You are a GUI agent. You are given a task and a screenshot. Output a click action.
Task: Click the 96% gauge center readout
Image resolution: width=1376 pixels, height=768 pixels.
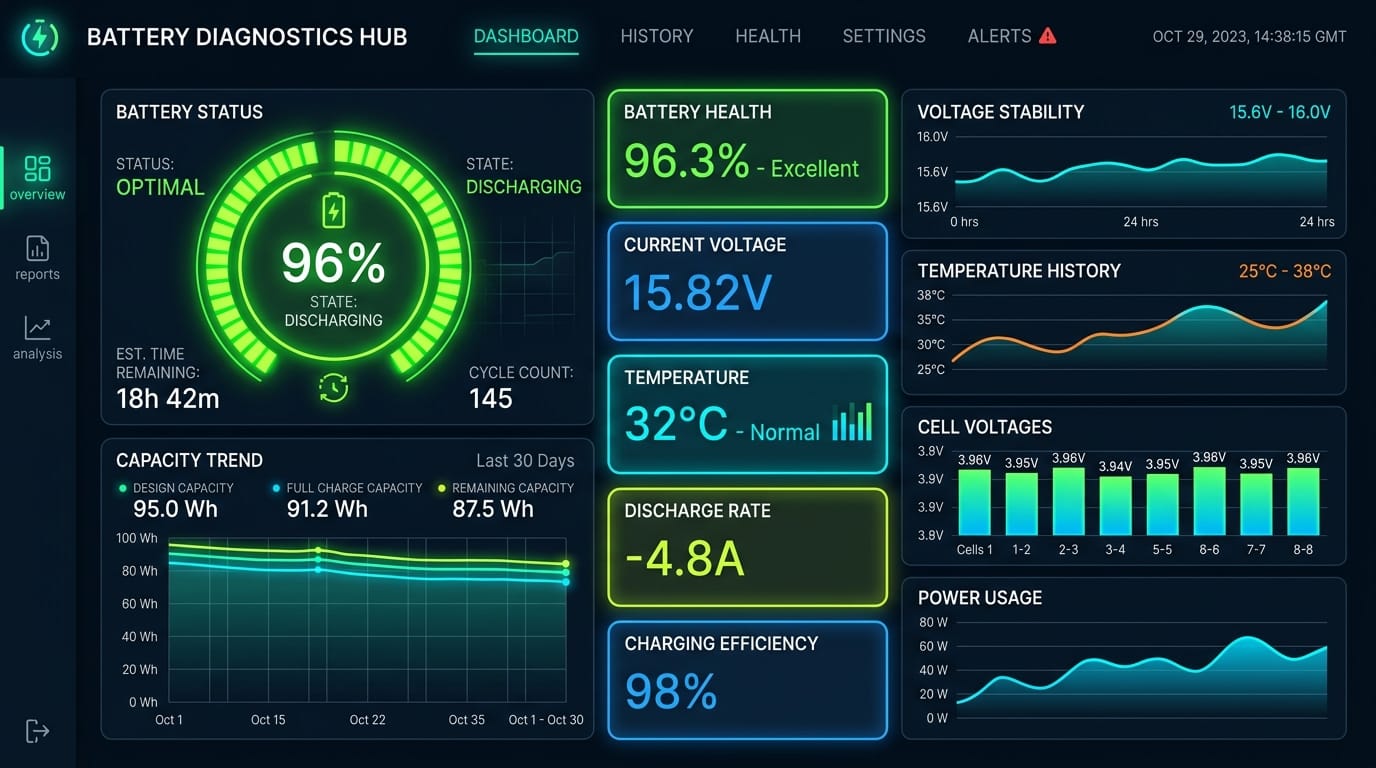tap(333, 264)
